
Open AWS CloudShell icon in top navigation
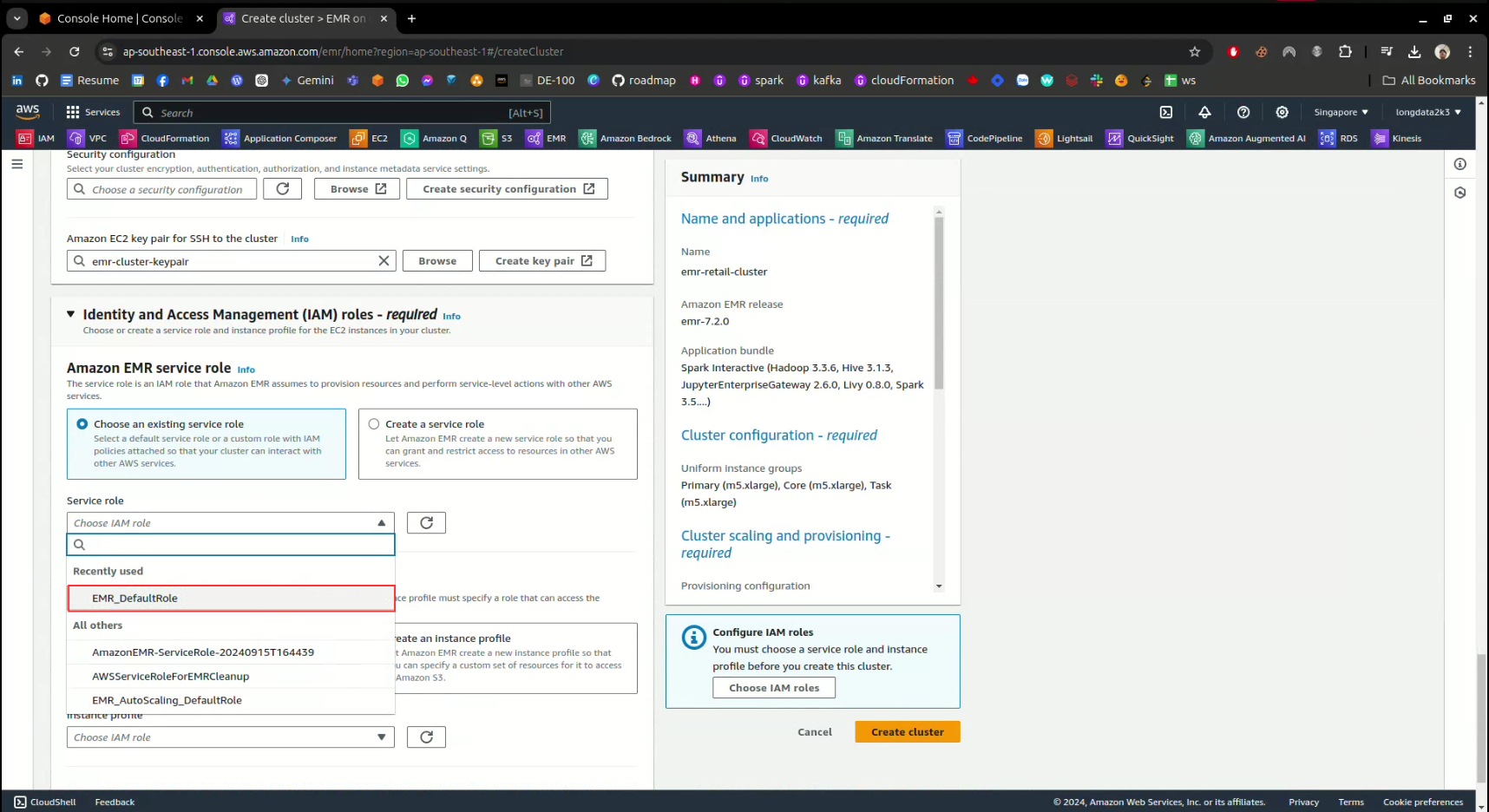1166,112
